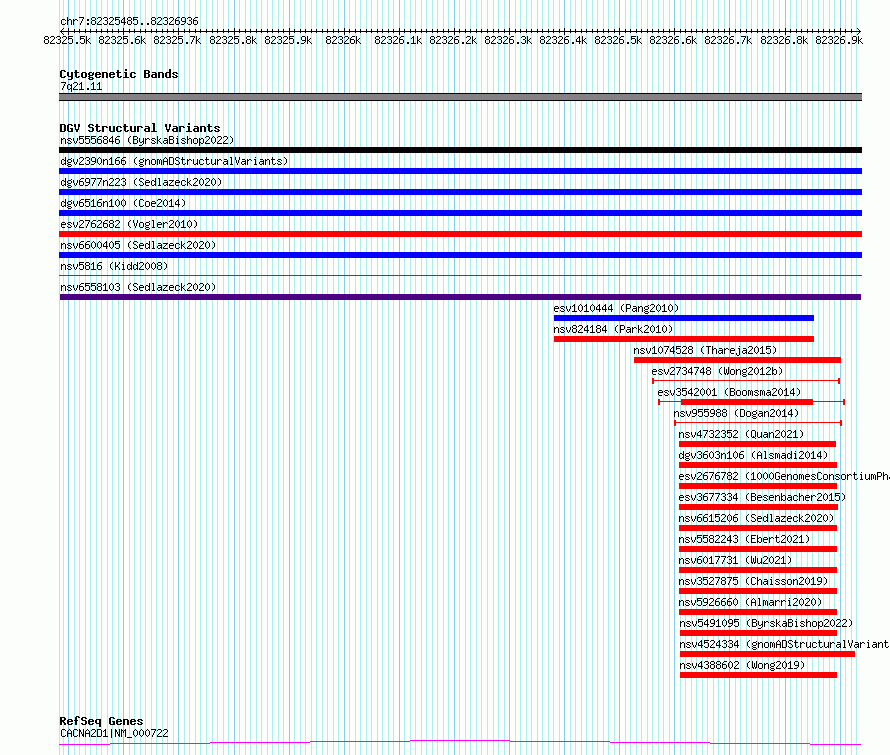
Task: Click the red nsv824184 variant bar
Action: pos(684,339)
